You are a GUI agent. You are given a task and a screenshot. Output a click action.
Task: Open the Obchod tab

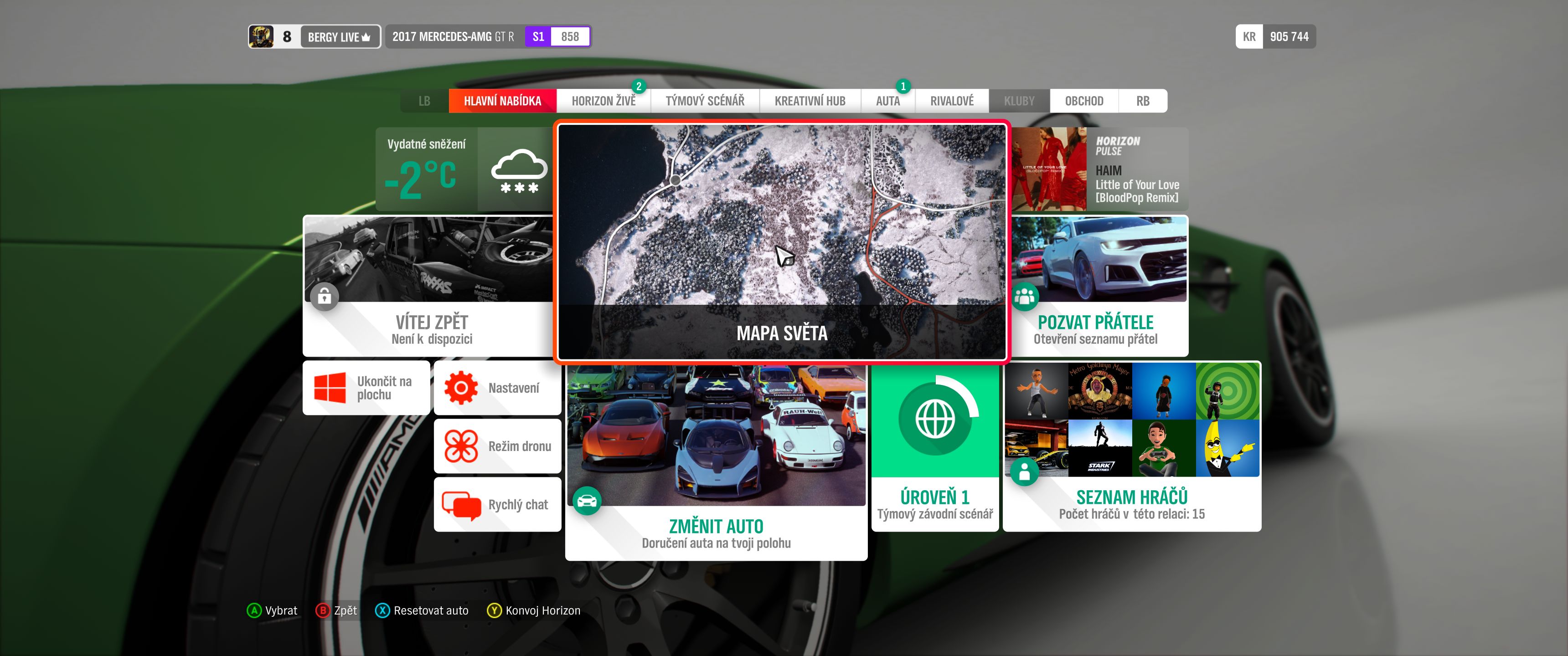(1084, 101)
